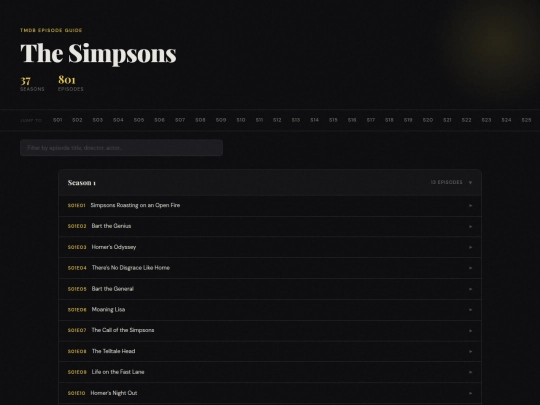Open episode Homer's Night Out
This screenshot has height=405, width=540.
pos(114,393)
